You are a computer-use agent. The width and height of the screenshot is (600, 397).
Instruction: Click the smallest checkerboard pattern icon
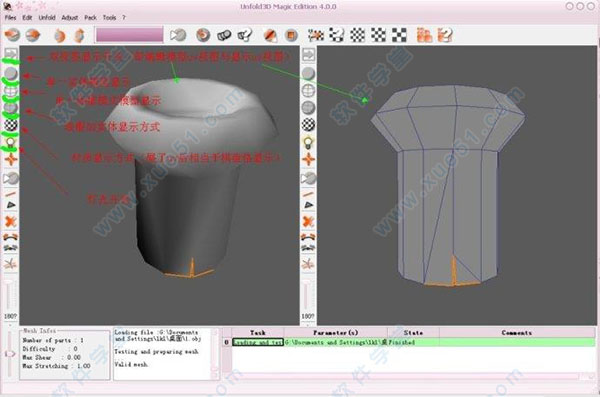click(357, 35)
